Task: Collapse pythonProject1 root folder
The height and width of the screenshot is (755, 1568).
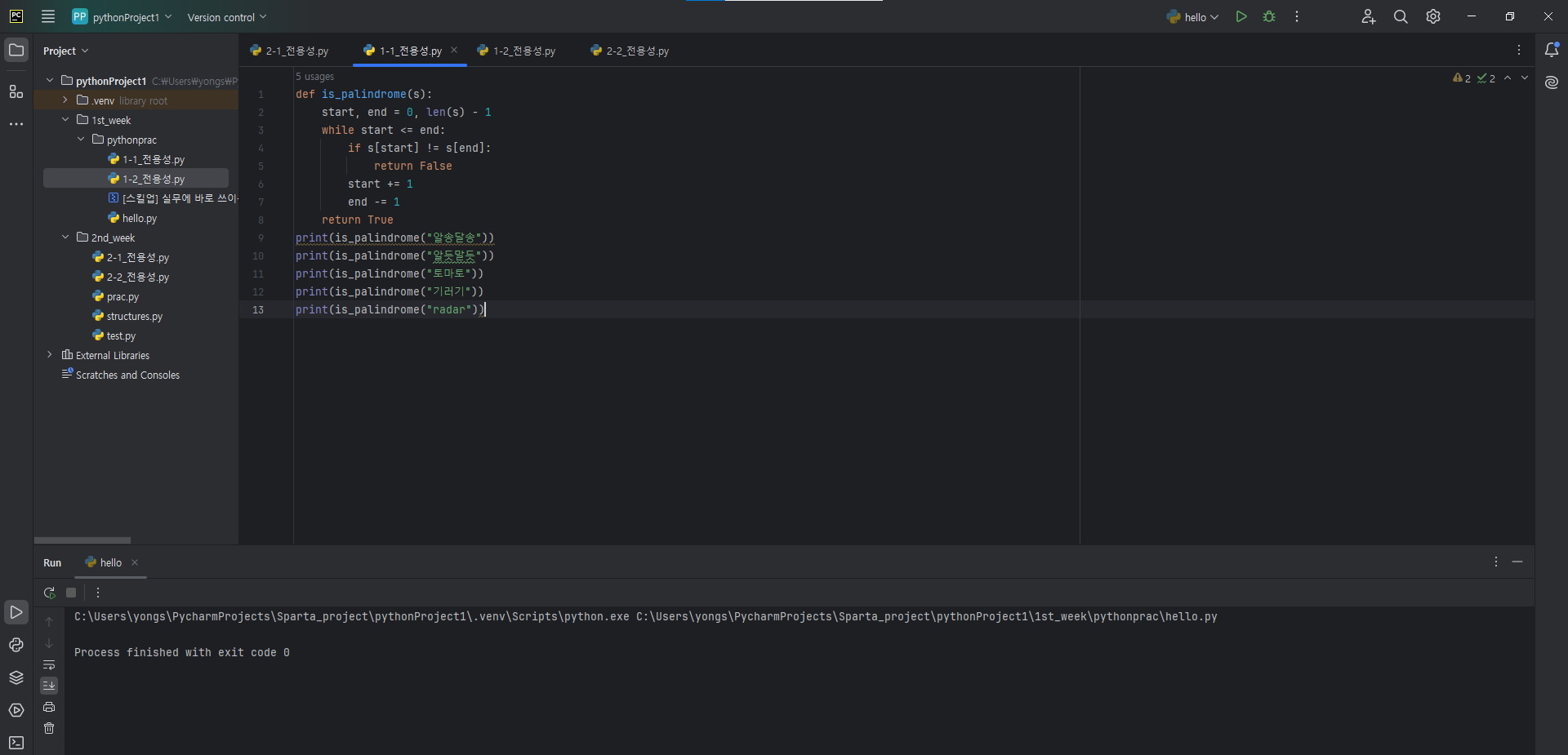Action: tap(50, 80)
